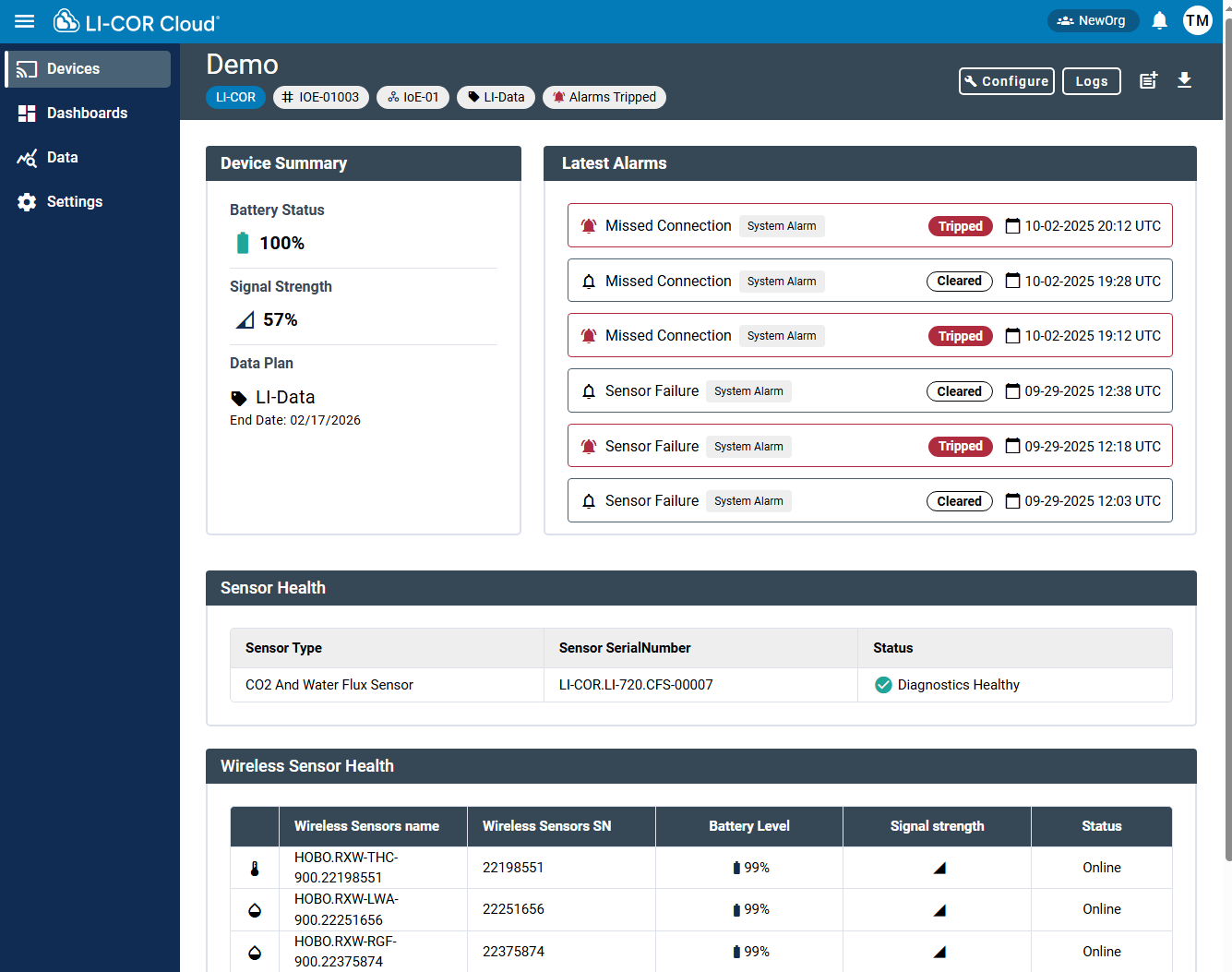1232x972 pixels.
Task: Click the download icon in the header
Action: click(x=1184, y=81)
